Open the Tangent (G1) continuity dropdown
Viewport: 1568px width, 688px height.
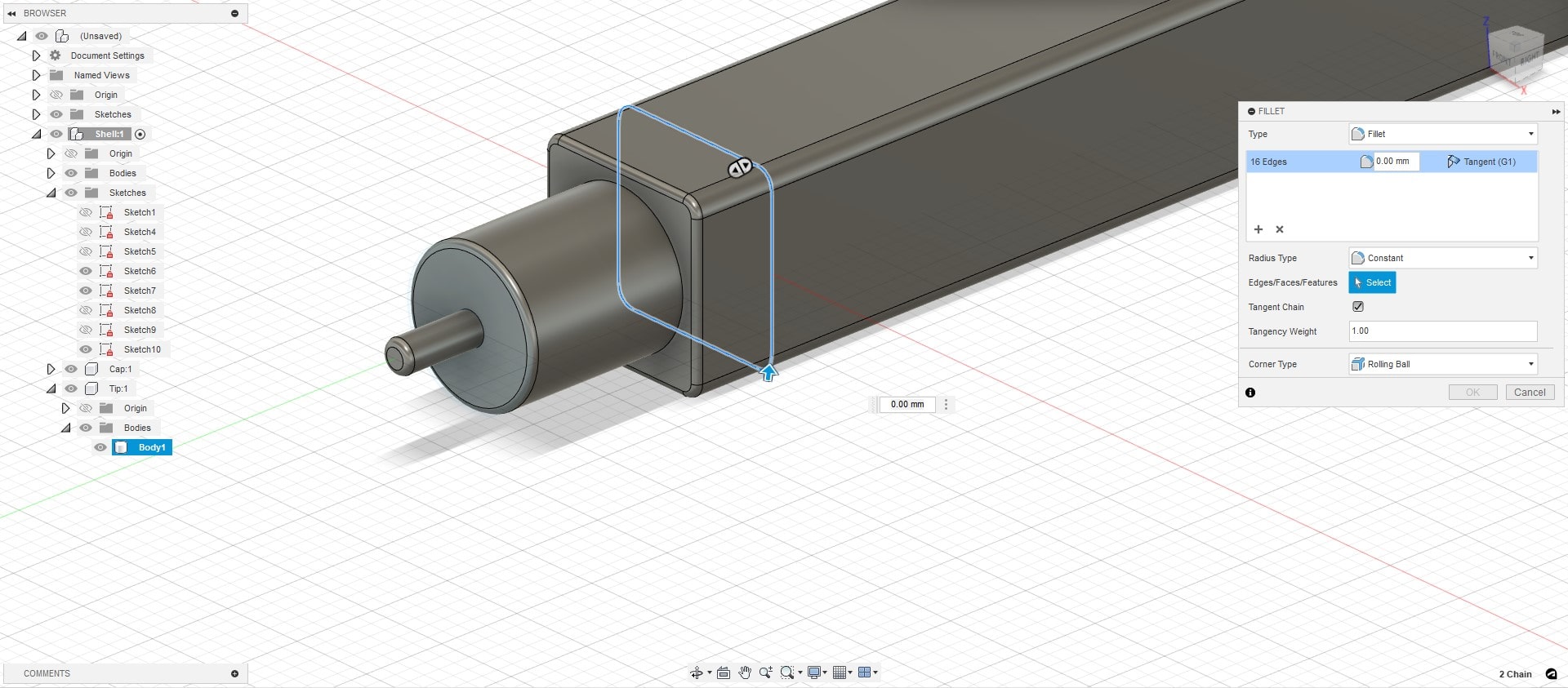1481,162
